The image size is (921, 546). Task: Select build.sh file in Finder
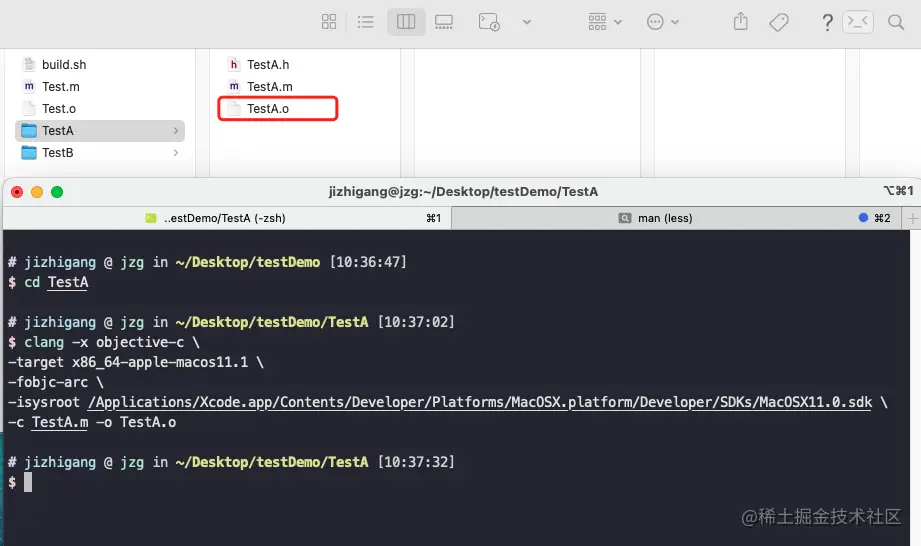[x=100, y=65]
